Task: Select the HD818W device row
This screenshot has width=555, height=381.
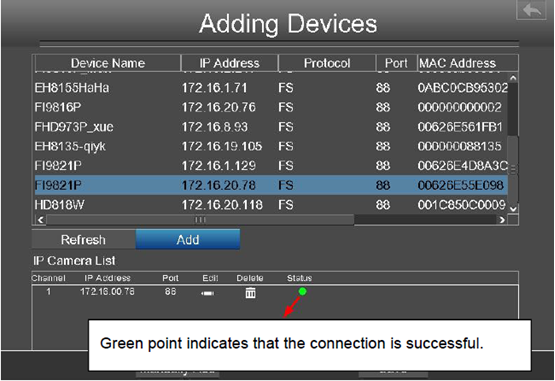Action: point(271,205)
